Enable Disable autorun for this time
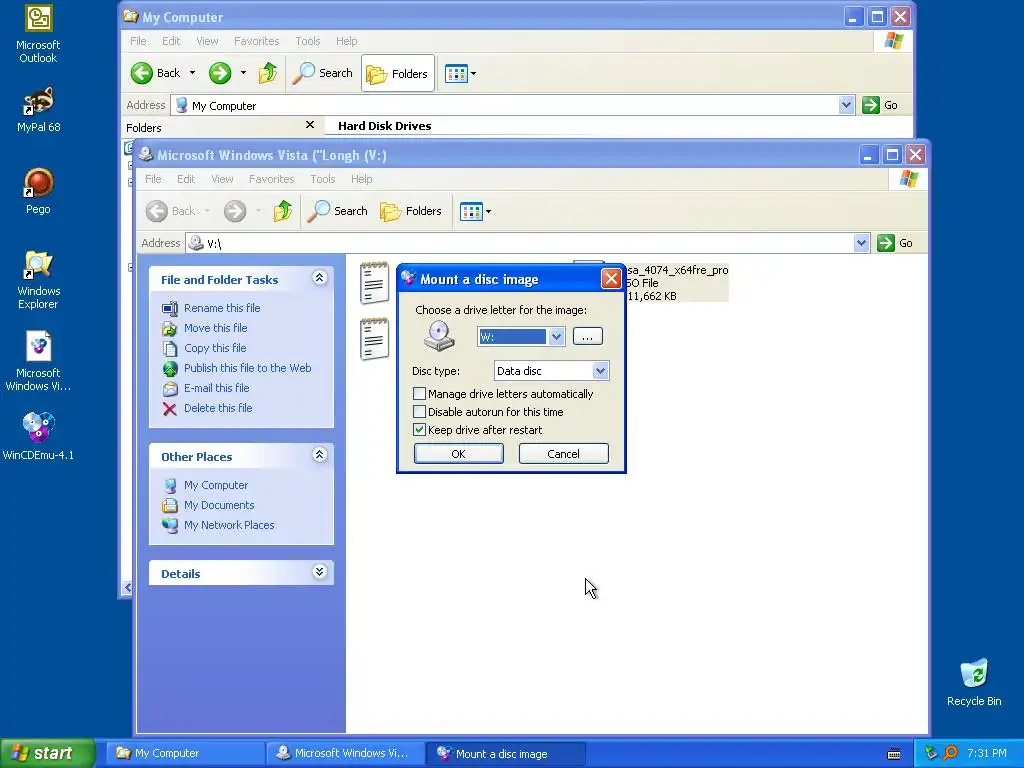Viewport: 1024px width, 768px height. [x=419, y=412]
